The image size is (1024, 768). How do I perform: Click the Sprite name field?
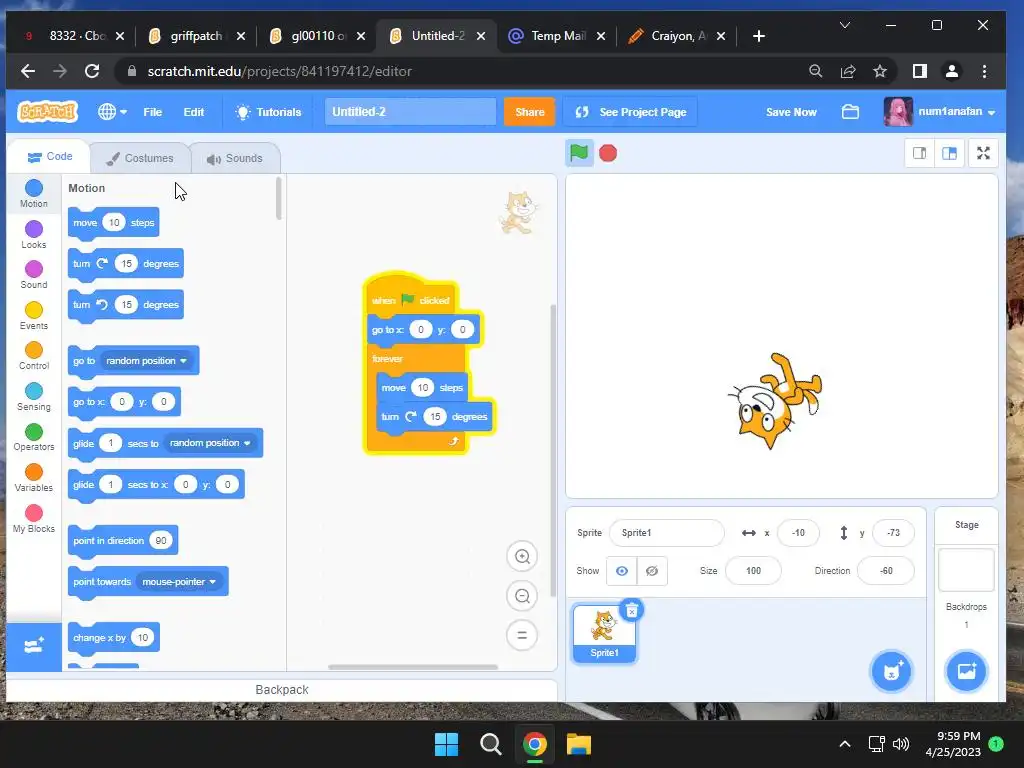pos(666,533)
